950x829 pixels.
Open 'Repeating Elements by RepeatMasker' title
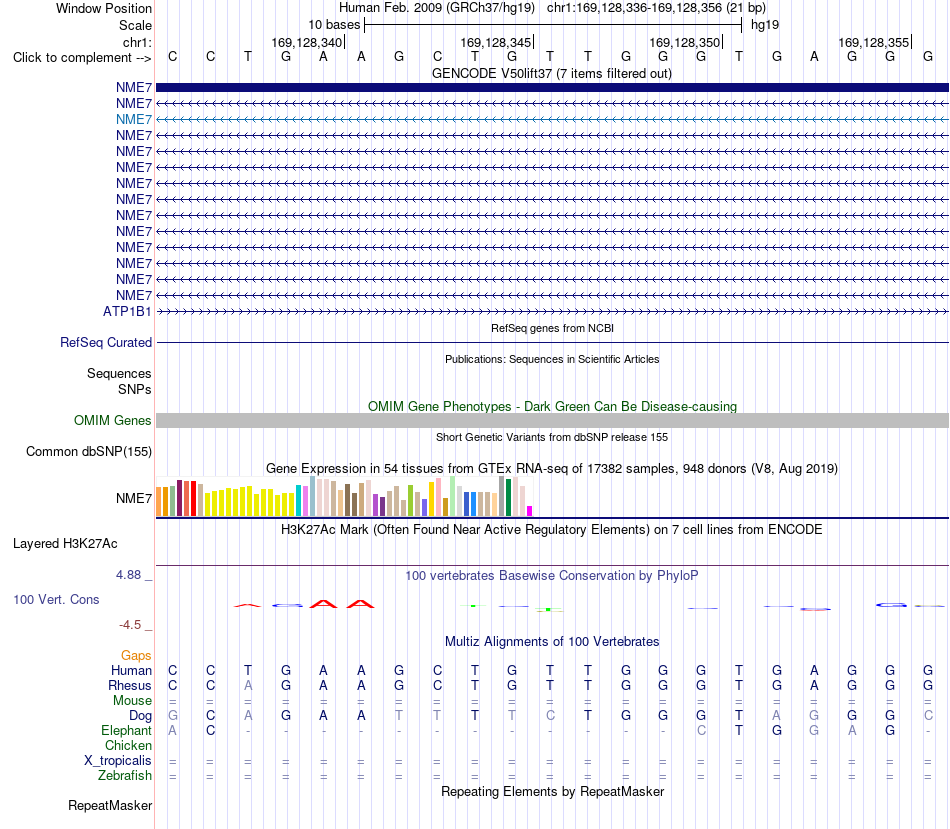tap(552, 792)
